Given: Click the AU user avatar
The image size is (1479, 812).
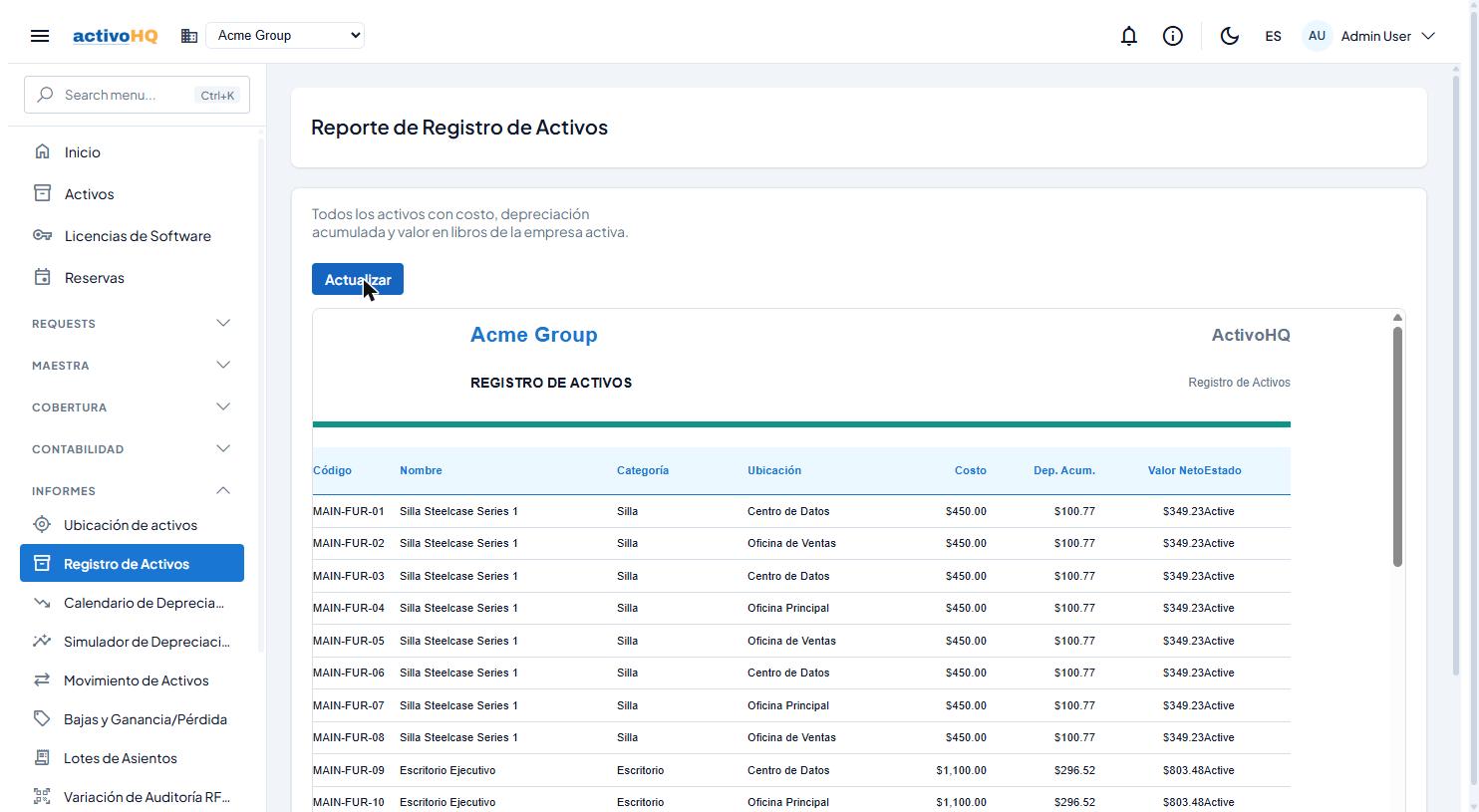Looking at the screenshot, I should tap(1317, 36).
